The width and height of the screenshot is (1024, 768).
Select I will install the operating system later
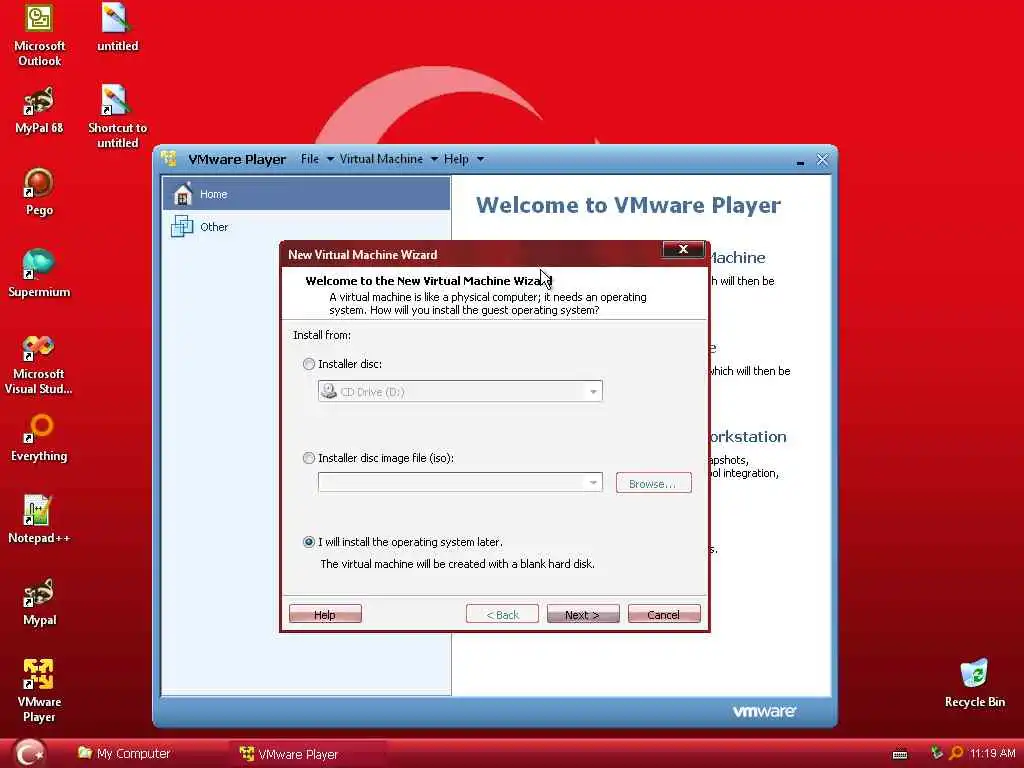click(x=309, y=542)
